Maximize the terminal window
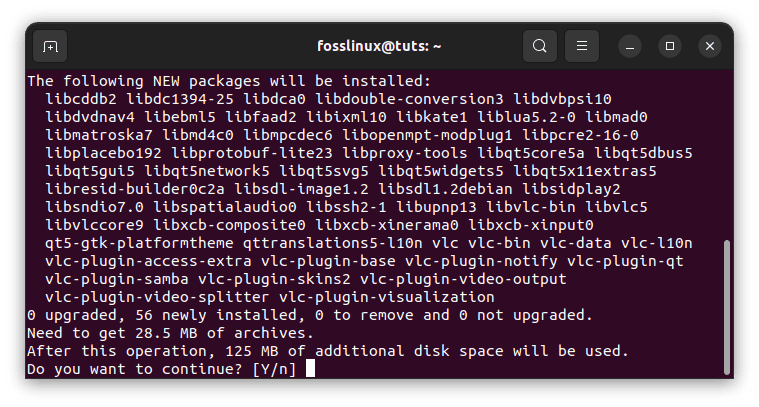Image resolution: width=759 pixels, height=407 pixels. point(670,46)
